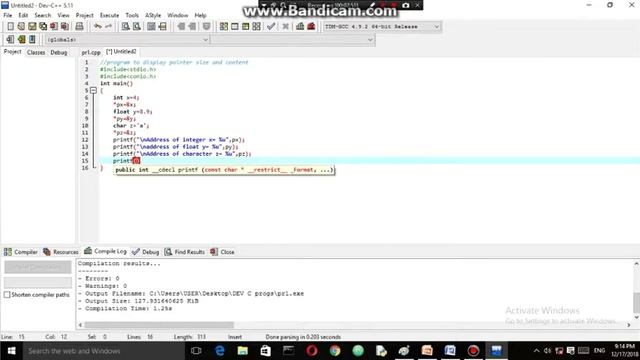Select the Project side panel tab
This screenshot has height=360, width=640.
coord(12,52)
